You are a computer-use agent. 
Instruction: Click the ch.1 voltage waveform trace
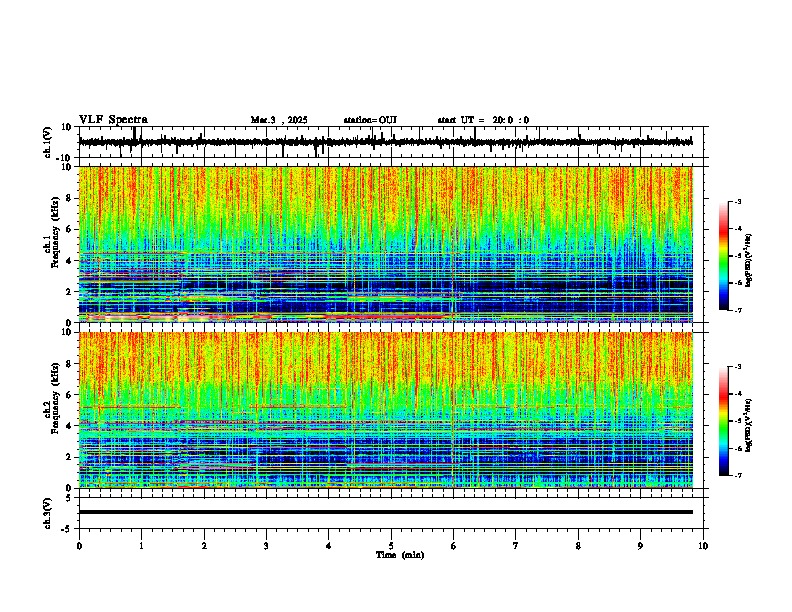pos(385,142)
